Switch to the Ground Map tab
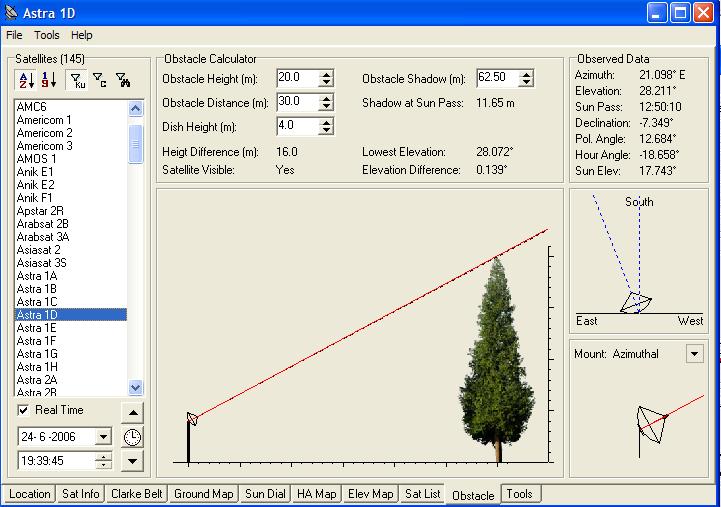721x507 pixels. [204, 494]
